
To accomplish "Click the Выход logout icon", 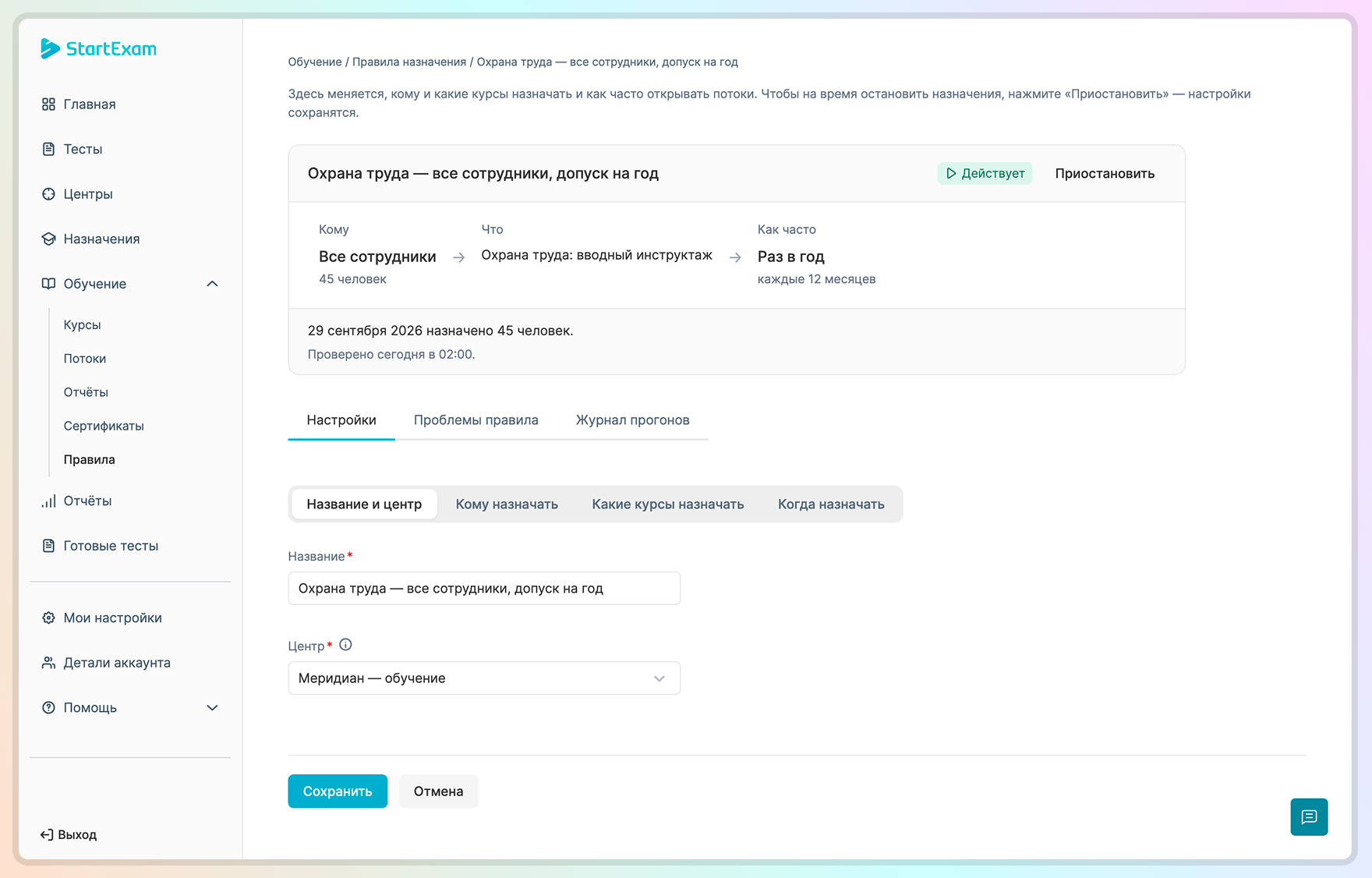I will coord(47,834).
